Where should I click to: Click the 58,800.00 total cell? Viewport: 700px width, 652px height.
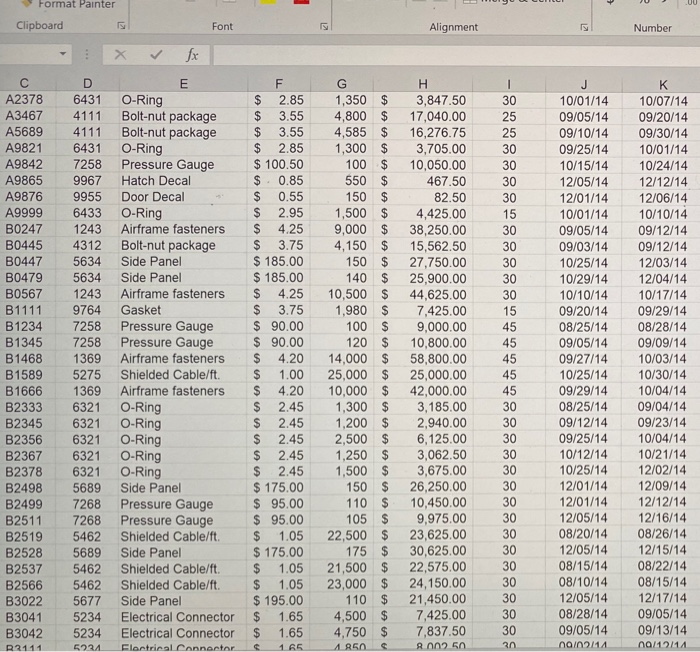[x=423, y=359]
